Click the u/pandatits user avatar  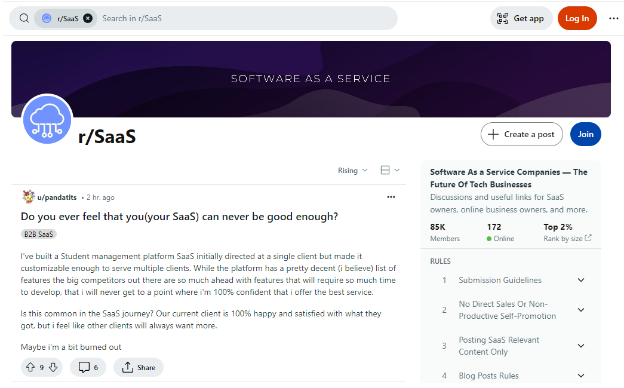[x=28, y=197]
